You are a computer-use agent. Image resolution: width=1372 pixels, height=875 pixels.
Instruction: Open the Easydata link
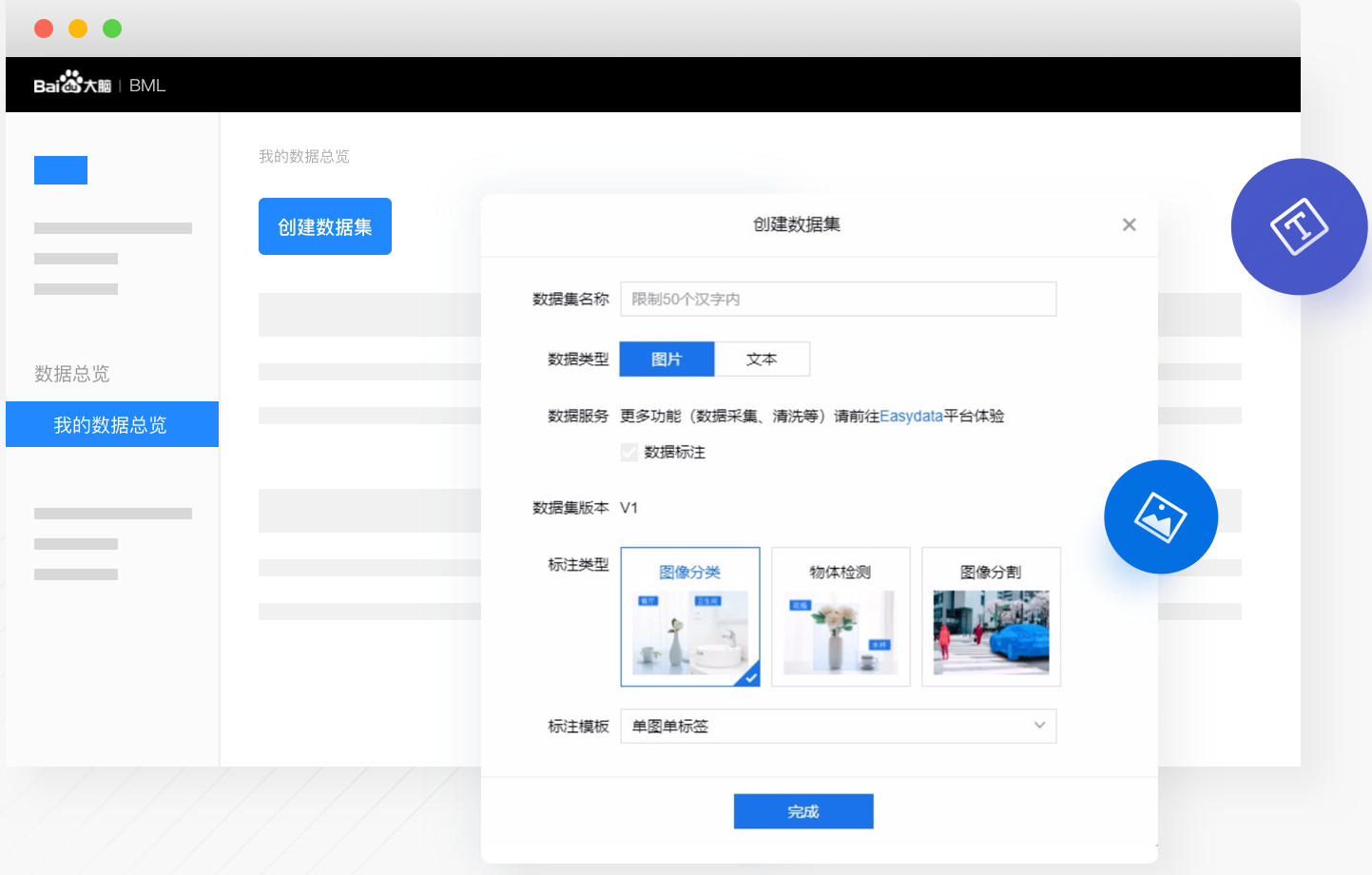click(x=911, y=416)
